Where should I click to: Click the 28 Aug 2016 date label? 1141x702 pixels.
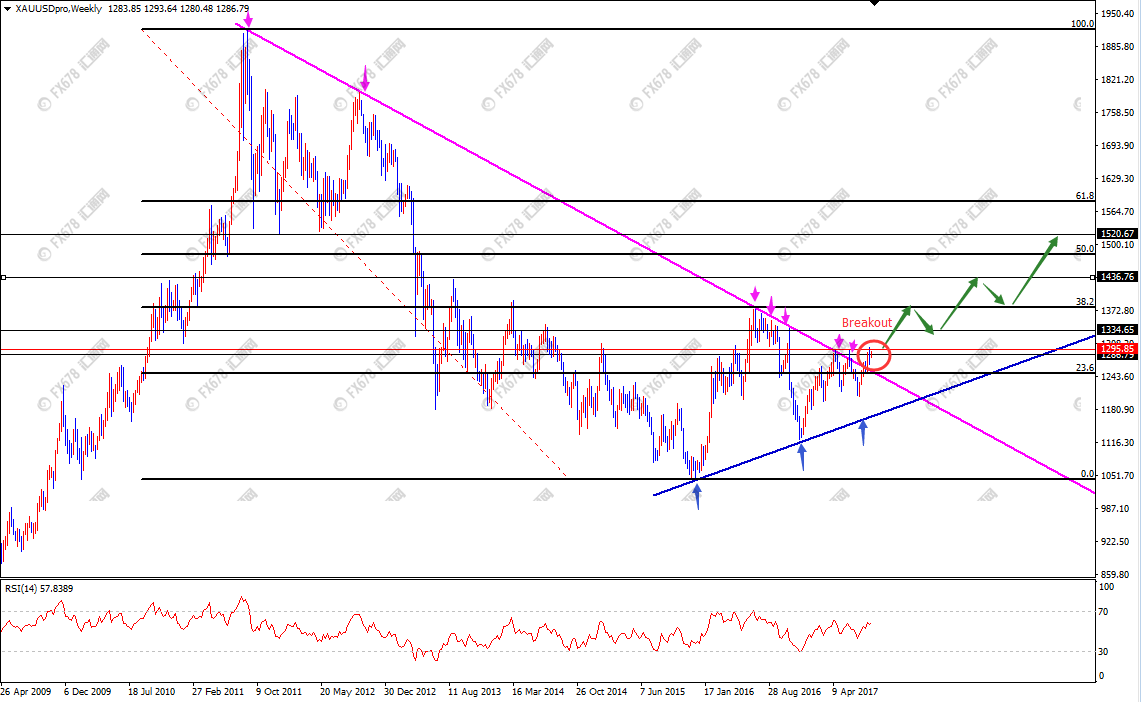point(795,692)
